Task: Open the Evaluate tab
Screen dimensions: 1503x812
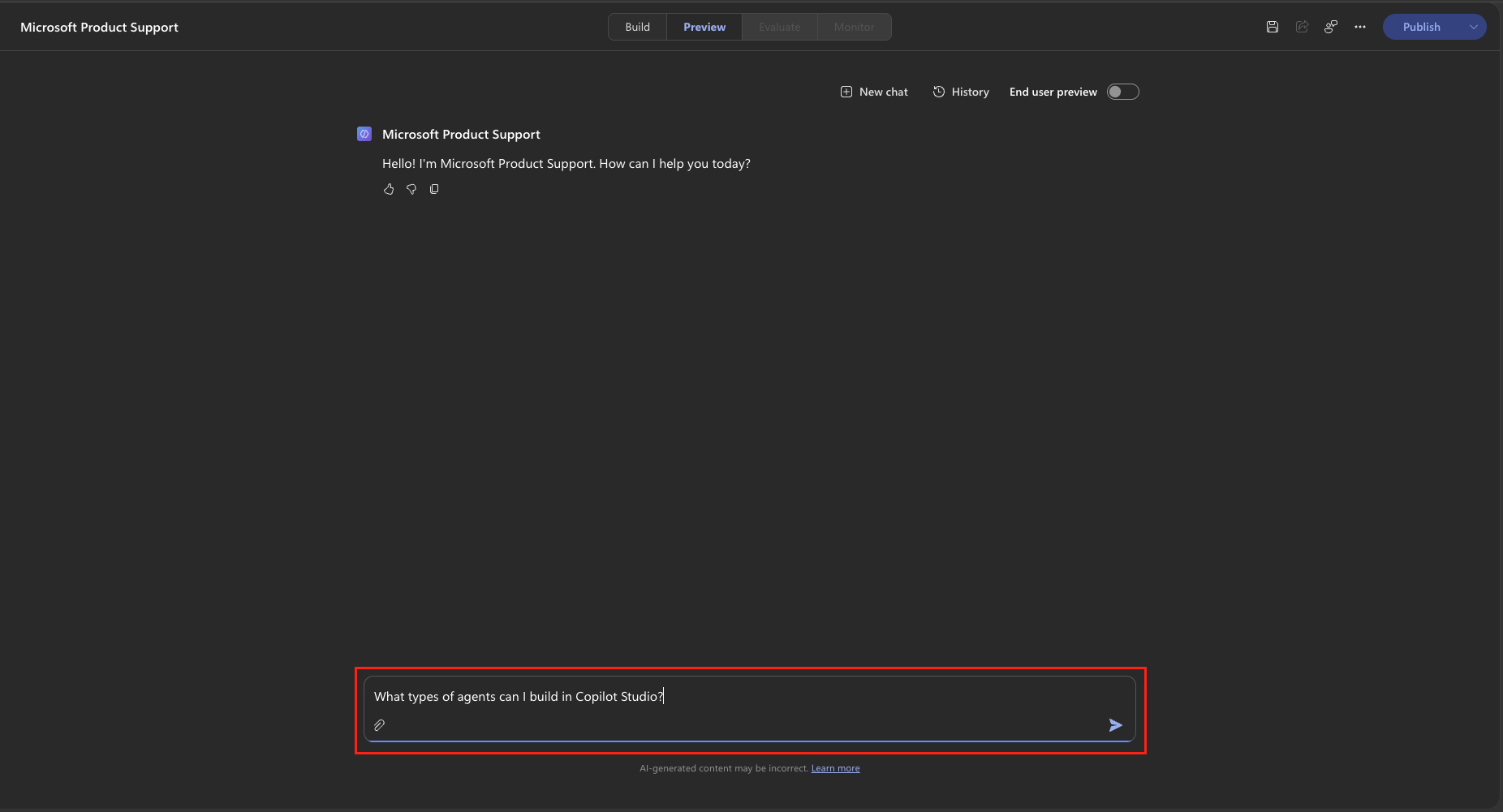Action: pyautogui.click(x=780, y=27)
